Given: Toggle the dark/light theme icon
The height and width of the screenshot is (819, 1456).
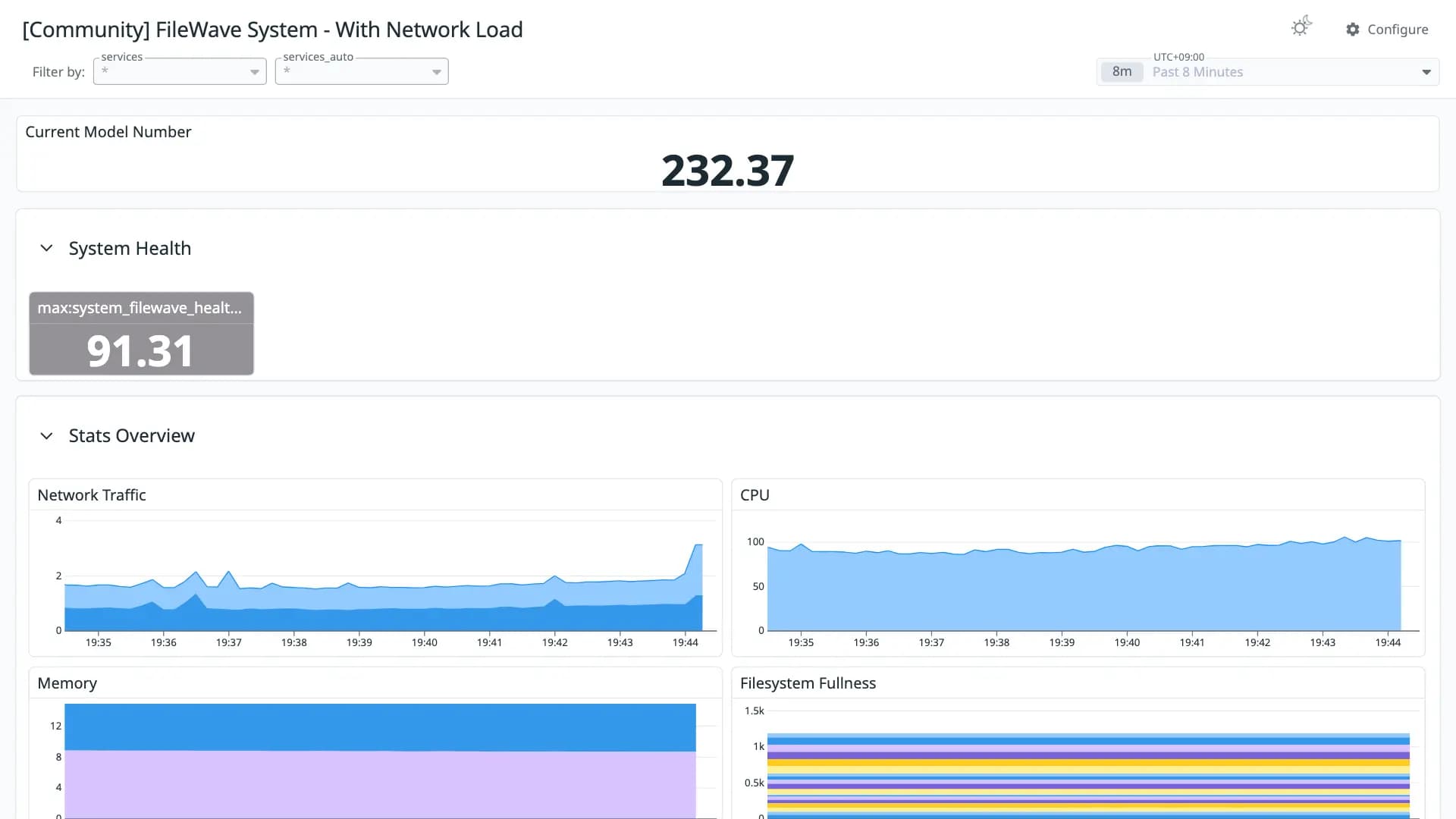Looking at the screenshot, I should coord(1301,27).
